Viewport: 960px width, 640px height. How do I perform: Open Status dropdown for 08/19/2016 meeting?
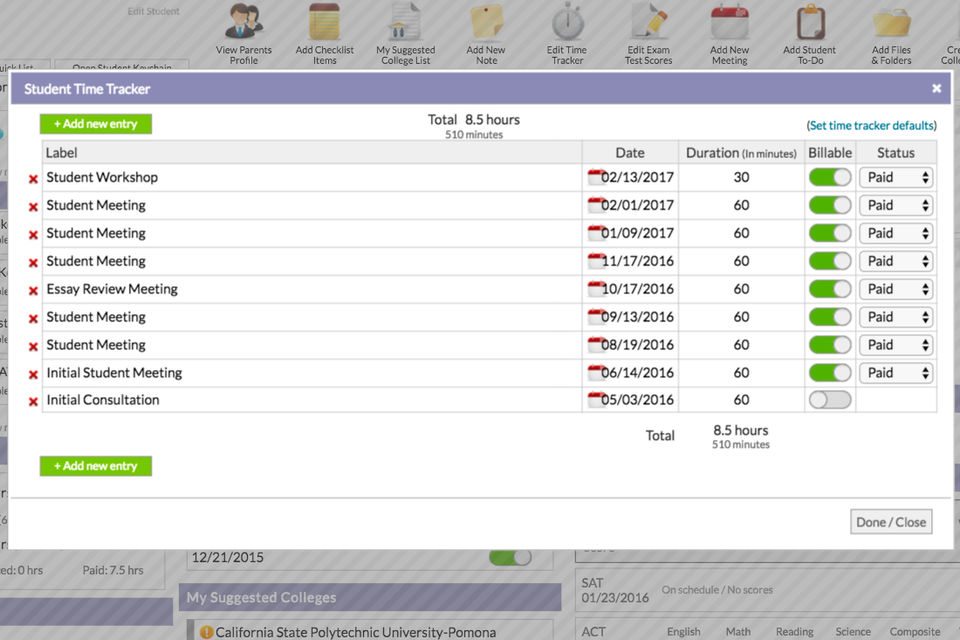point(896,345)
